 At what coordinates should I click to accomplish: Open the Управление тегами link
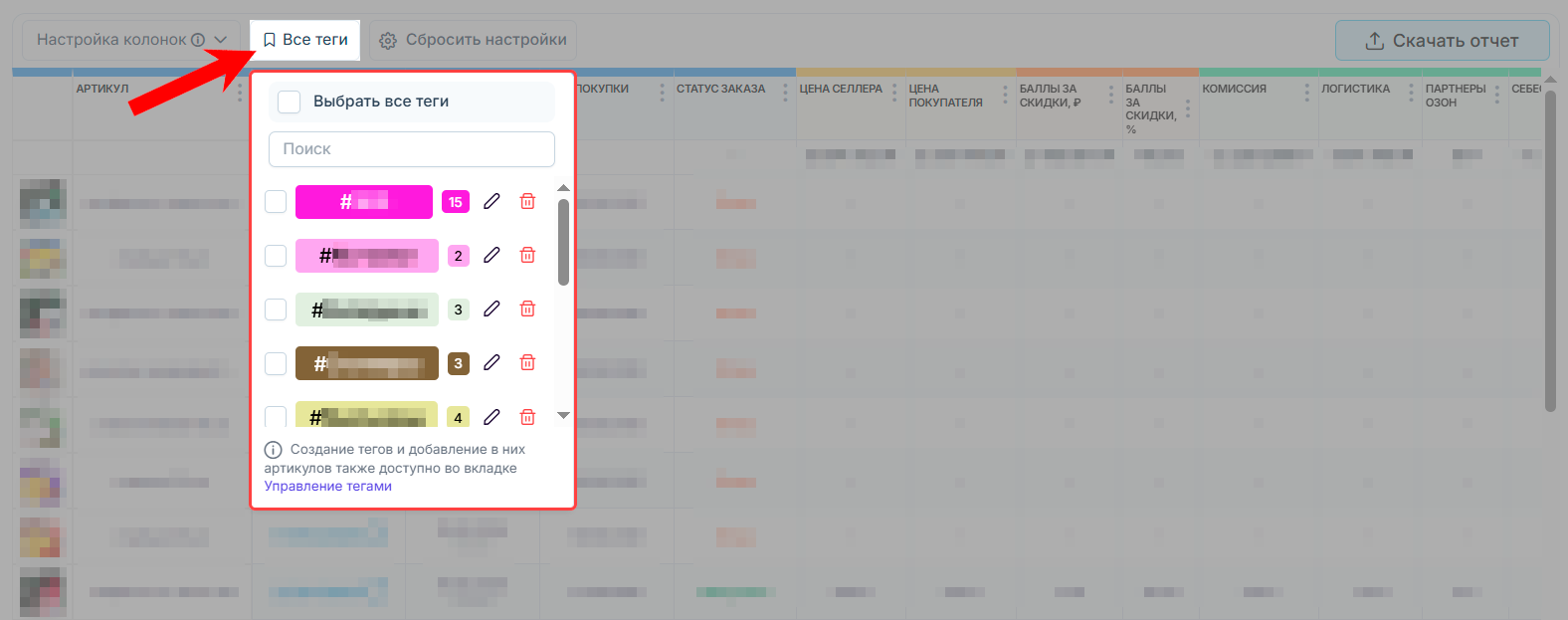328,487
